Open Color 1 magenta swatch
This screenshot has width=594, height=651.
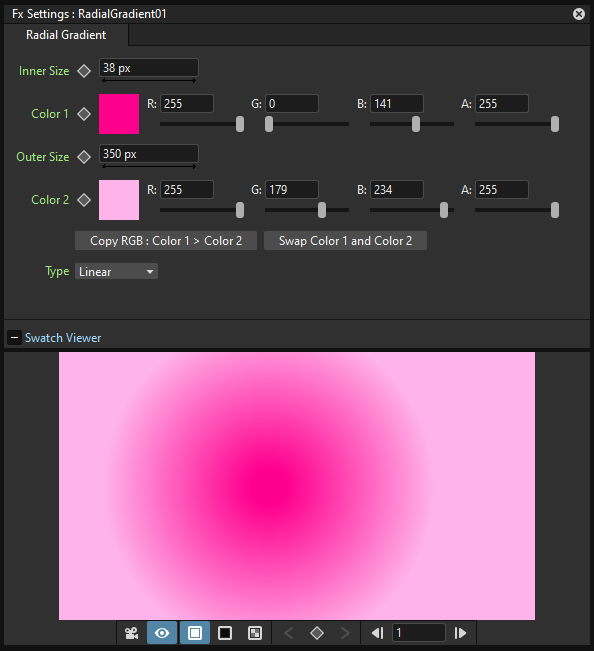coord(119,114)
